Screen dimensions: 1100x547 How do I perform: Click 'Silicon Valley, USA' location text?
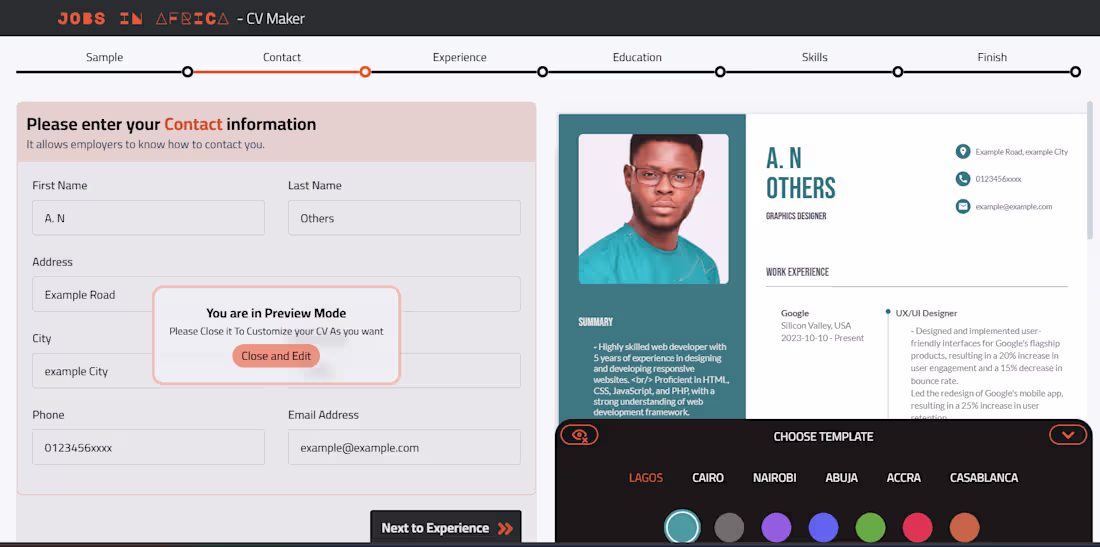click(816, 326)
